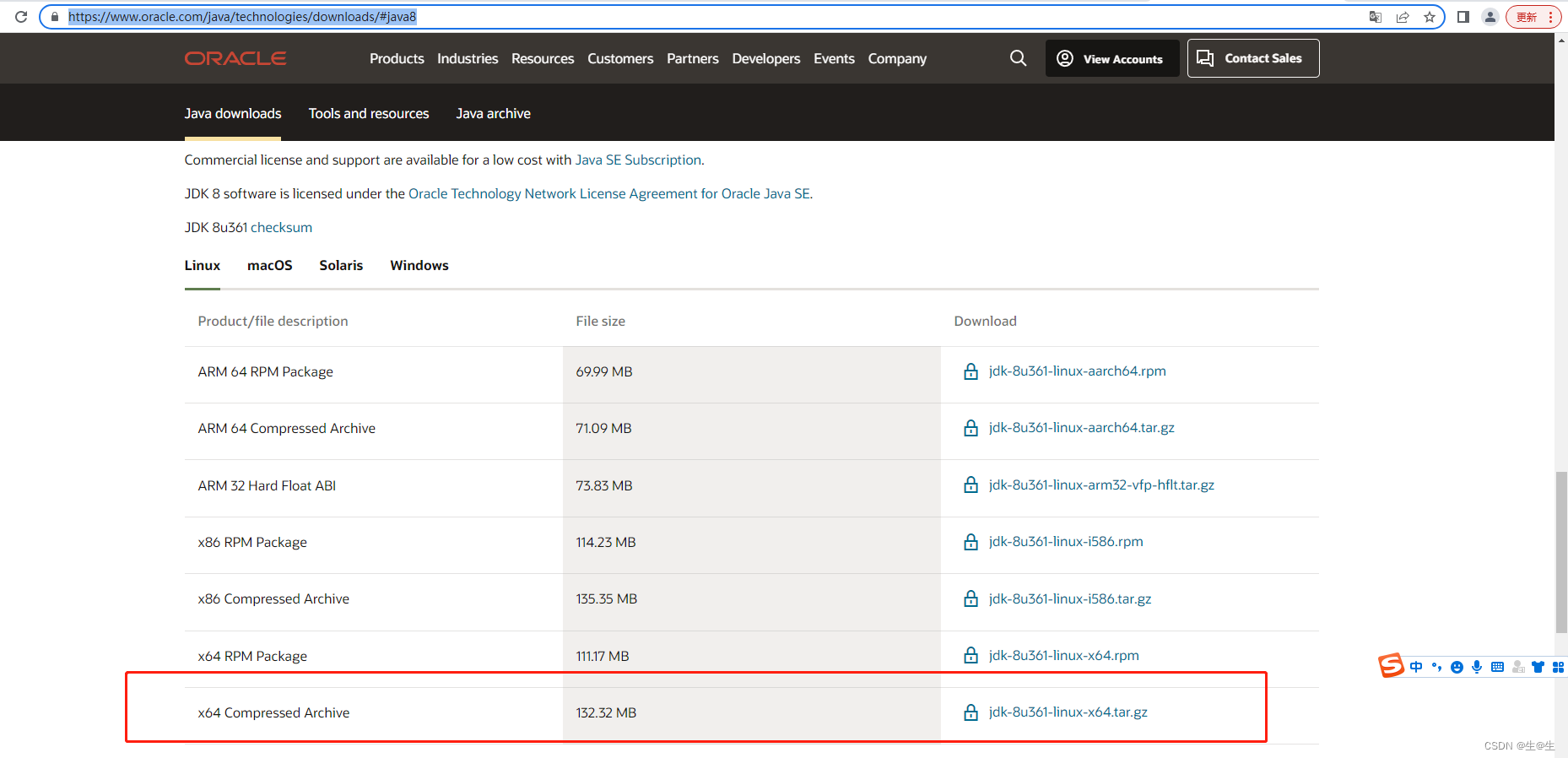Viewport: 1568px width, 758px height.
Task: Click the lock icon beside i586.rpm download
Action: click(x=971, y=542)
